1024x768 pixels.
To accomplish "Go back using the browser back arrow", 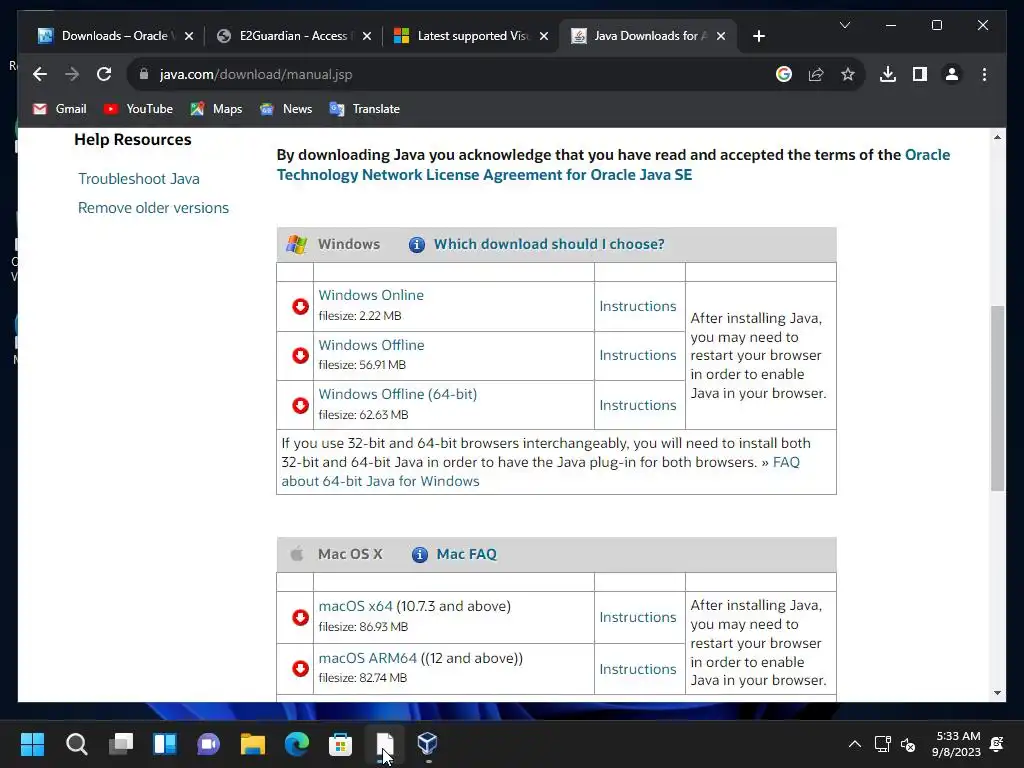I will (x=40, y=74).
